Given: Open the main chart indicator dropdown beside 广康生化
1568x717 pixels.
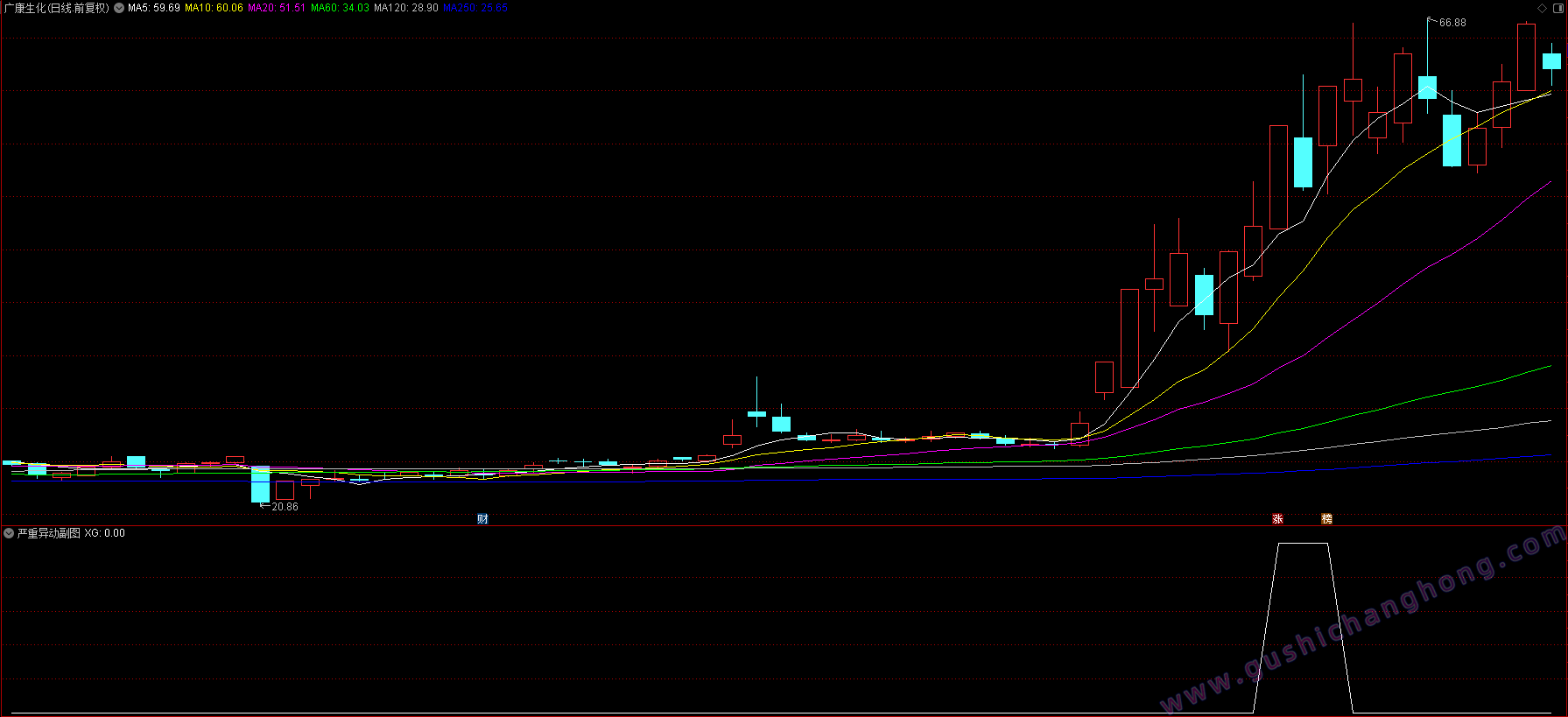Looking at the screenshot, I should [x=119, y=8].
